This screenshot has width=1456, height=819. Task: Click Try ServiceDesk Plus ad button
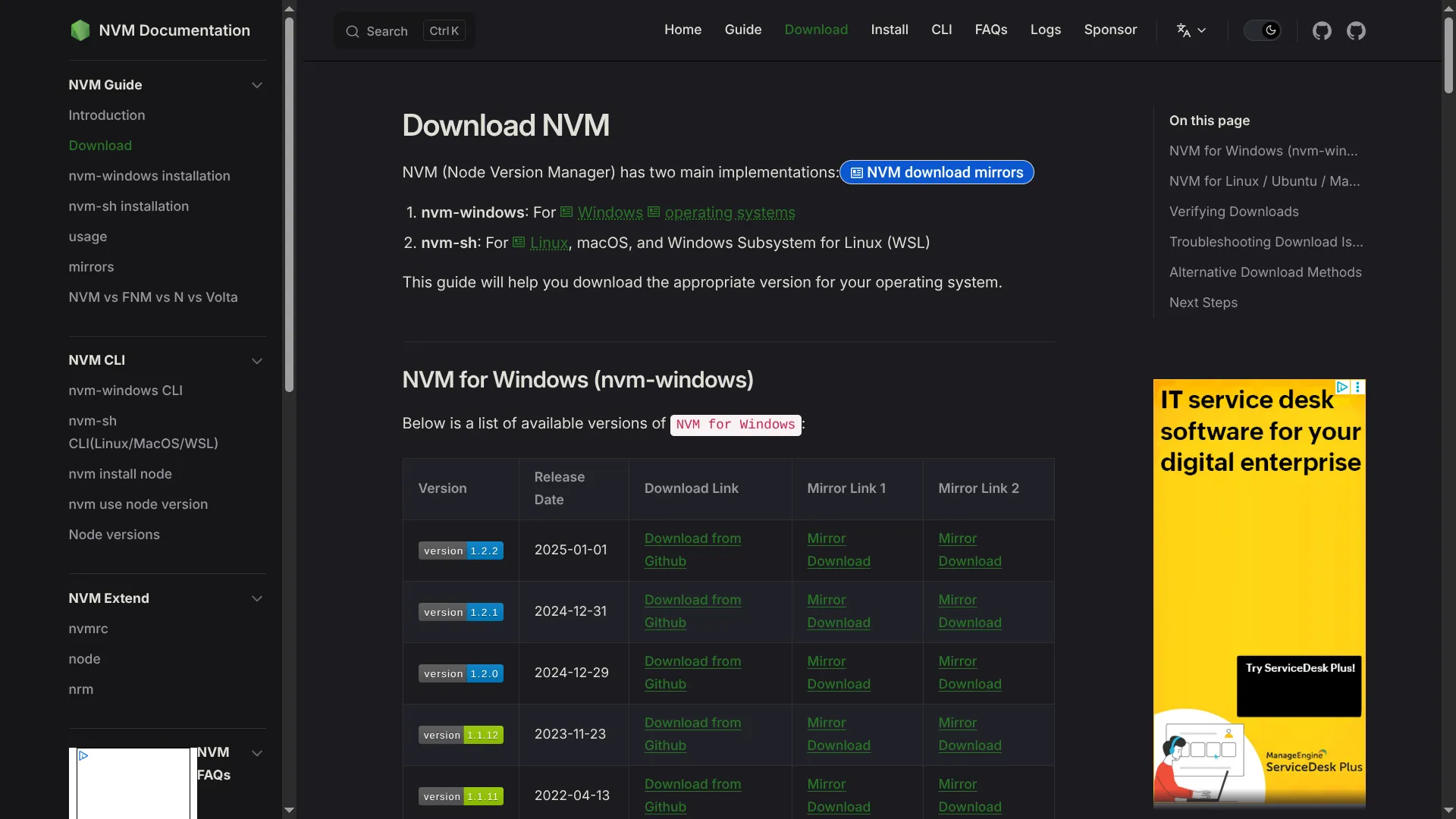click(x=1298, y=686)
